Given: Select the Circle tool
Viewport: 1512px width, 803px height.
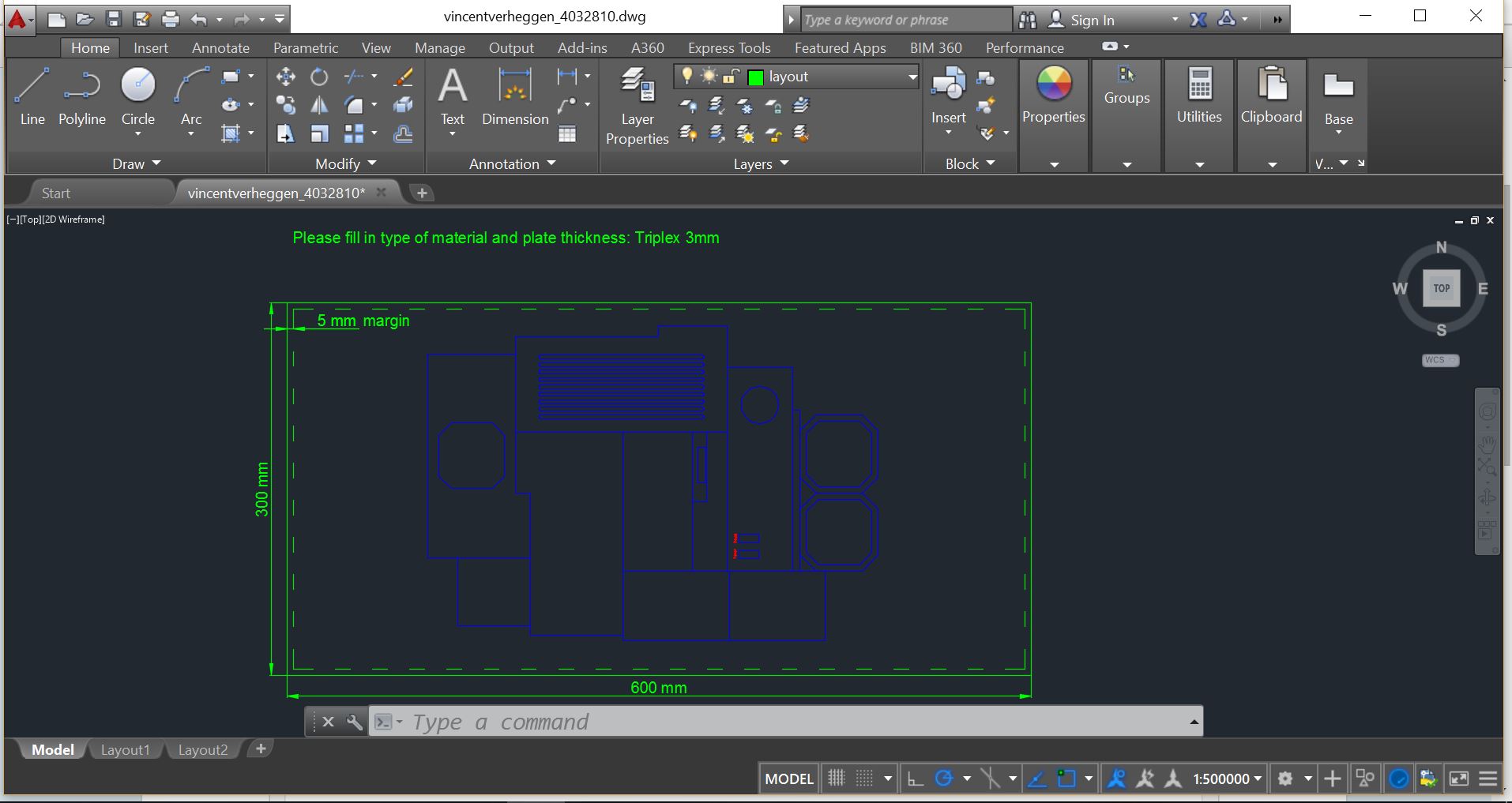Looking at the screenshot, I should [138, 96].
